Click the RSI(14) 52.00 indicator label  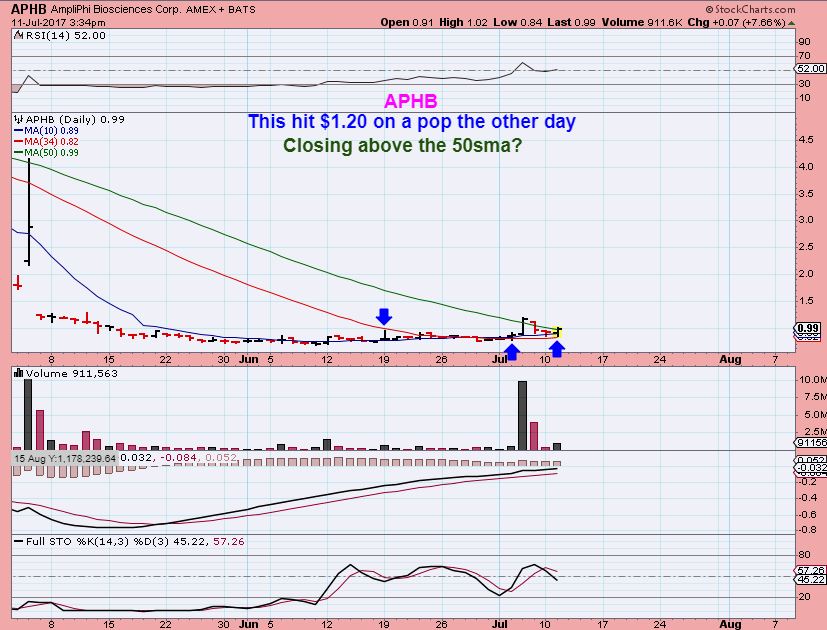[65, 35]
